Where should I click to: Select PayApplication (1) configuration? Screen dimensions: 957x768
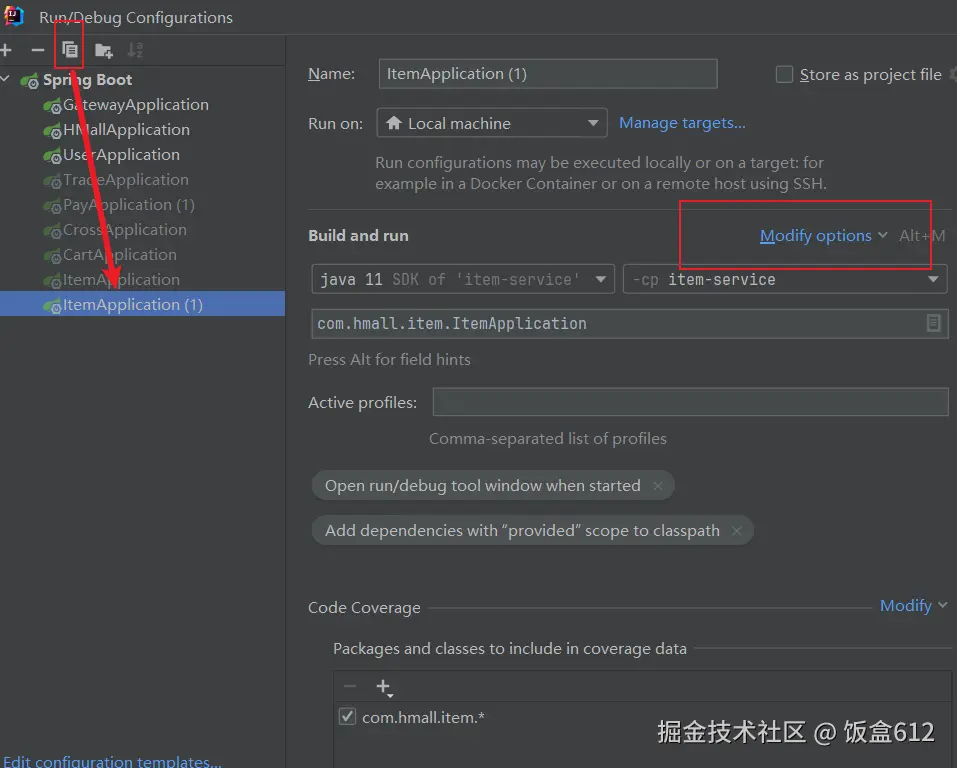point(129,205)
